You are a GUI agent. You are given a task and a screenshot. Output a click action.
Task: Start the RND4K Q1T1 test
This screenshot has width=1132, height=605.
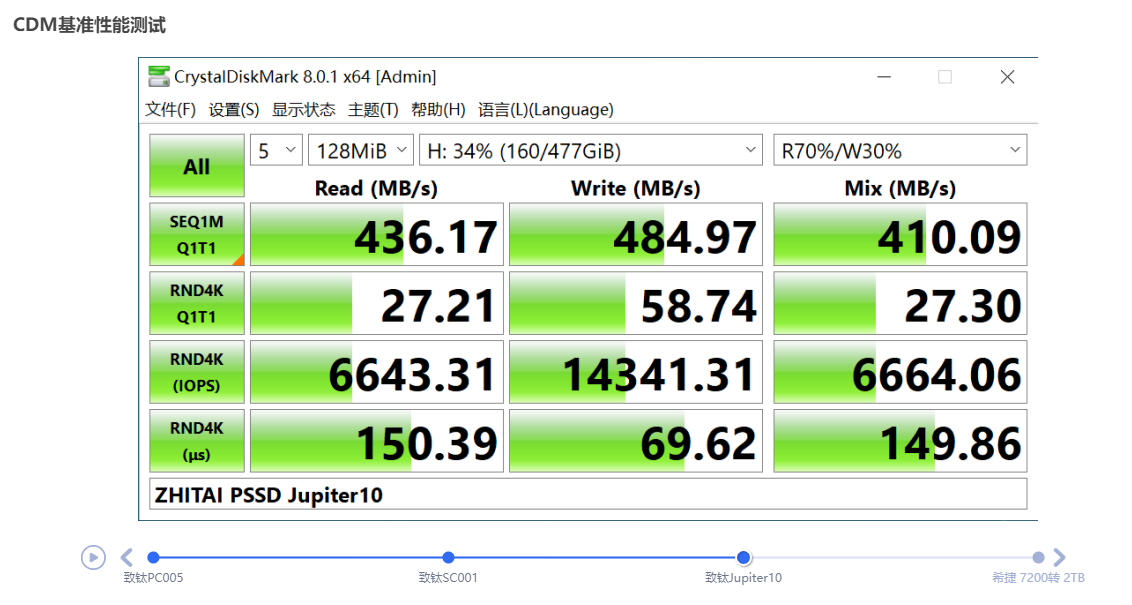click(196, 303)
